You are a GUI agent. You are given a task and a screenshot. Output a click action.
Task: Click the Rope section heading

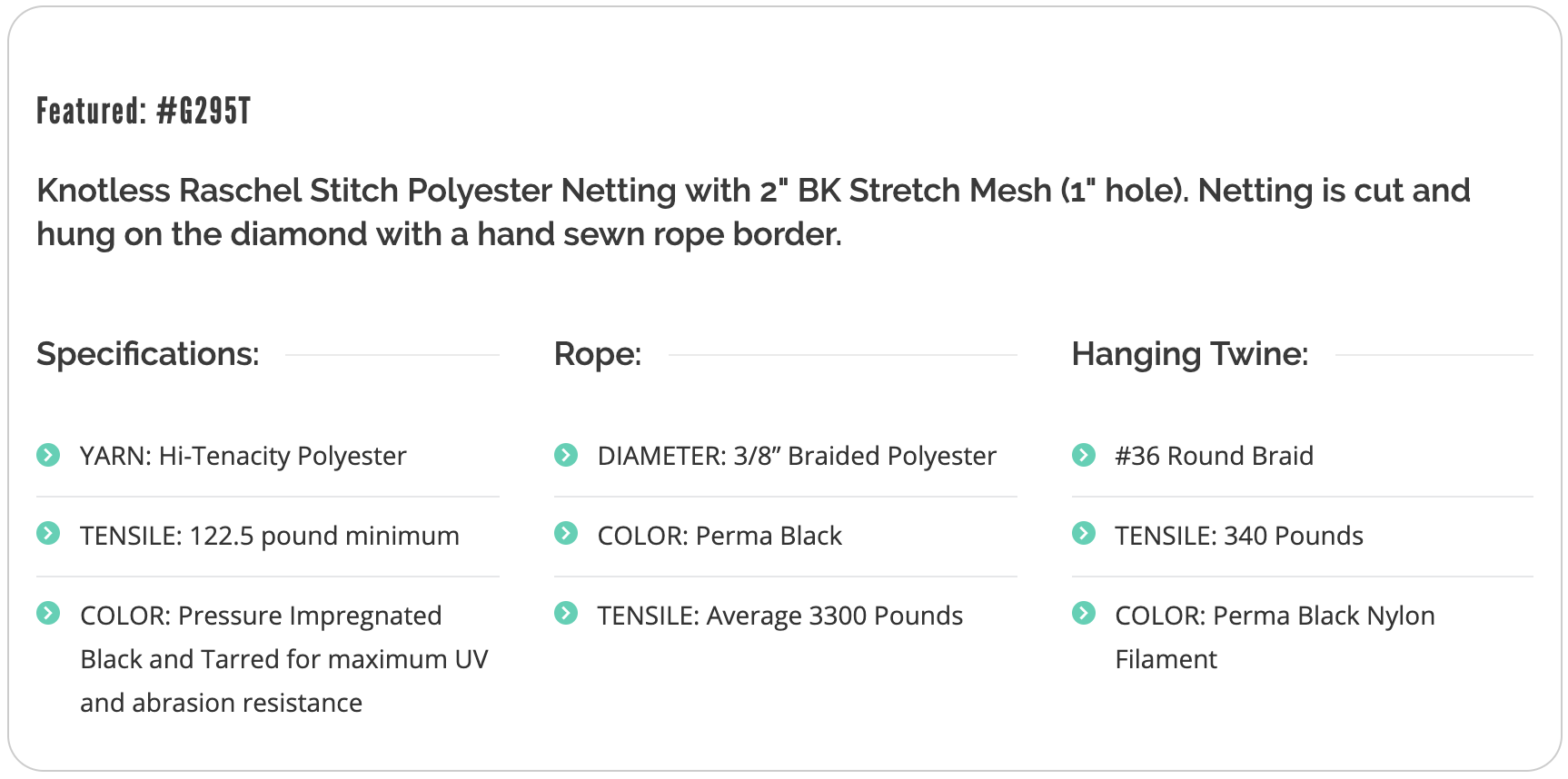598,354
